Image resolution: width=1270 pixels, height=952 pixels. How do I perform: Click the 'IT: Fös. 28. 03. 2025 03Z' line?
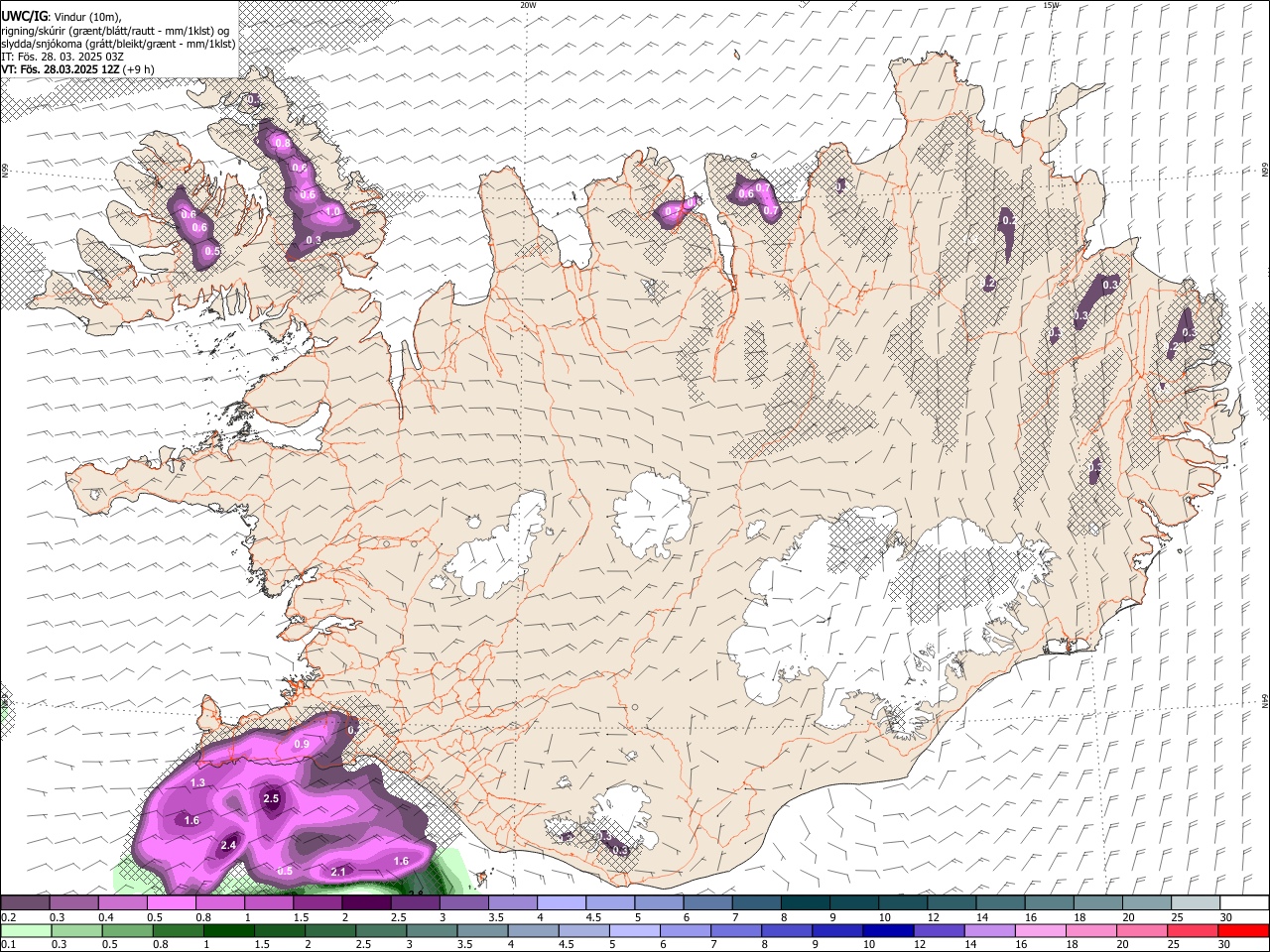(62, 57)
